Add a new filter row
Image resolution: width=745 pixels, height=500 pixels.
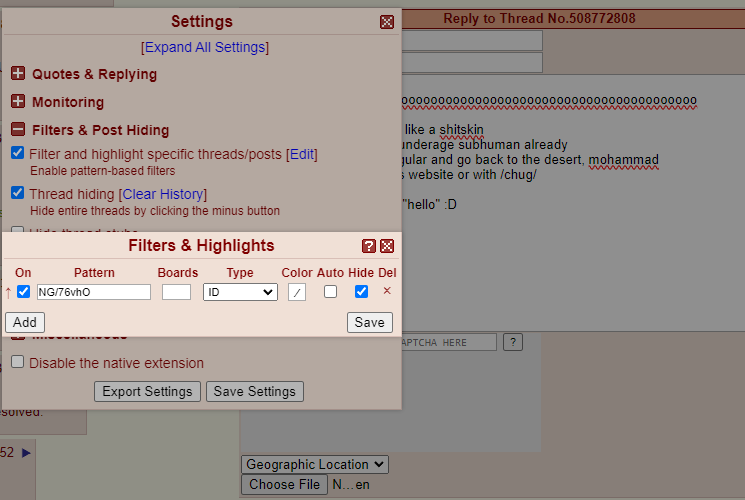[25, 322]
